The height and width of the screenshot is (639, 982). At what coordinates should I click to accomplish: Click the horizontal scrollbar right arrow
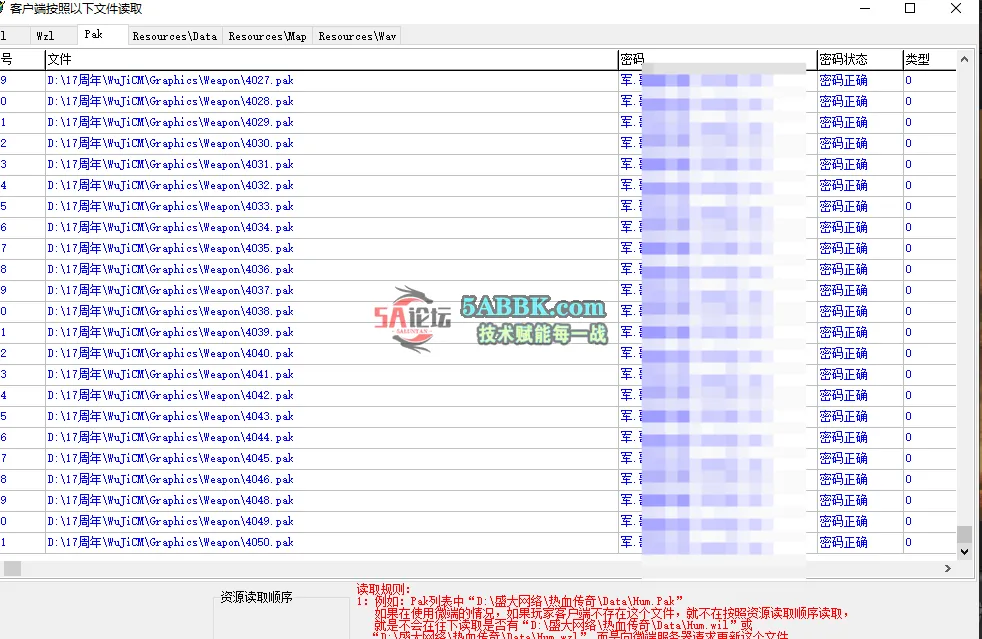point(948,568)
